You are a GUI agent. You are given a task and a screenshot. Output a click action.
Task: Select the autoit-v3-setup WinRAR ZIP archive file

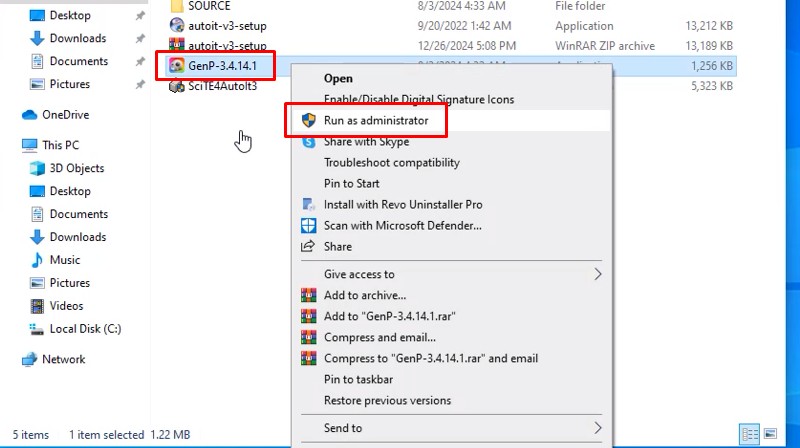tap(226, 45)
